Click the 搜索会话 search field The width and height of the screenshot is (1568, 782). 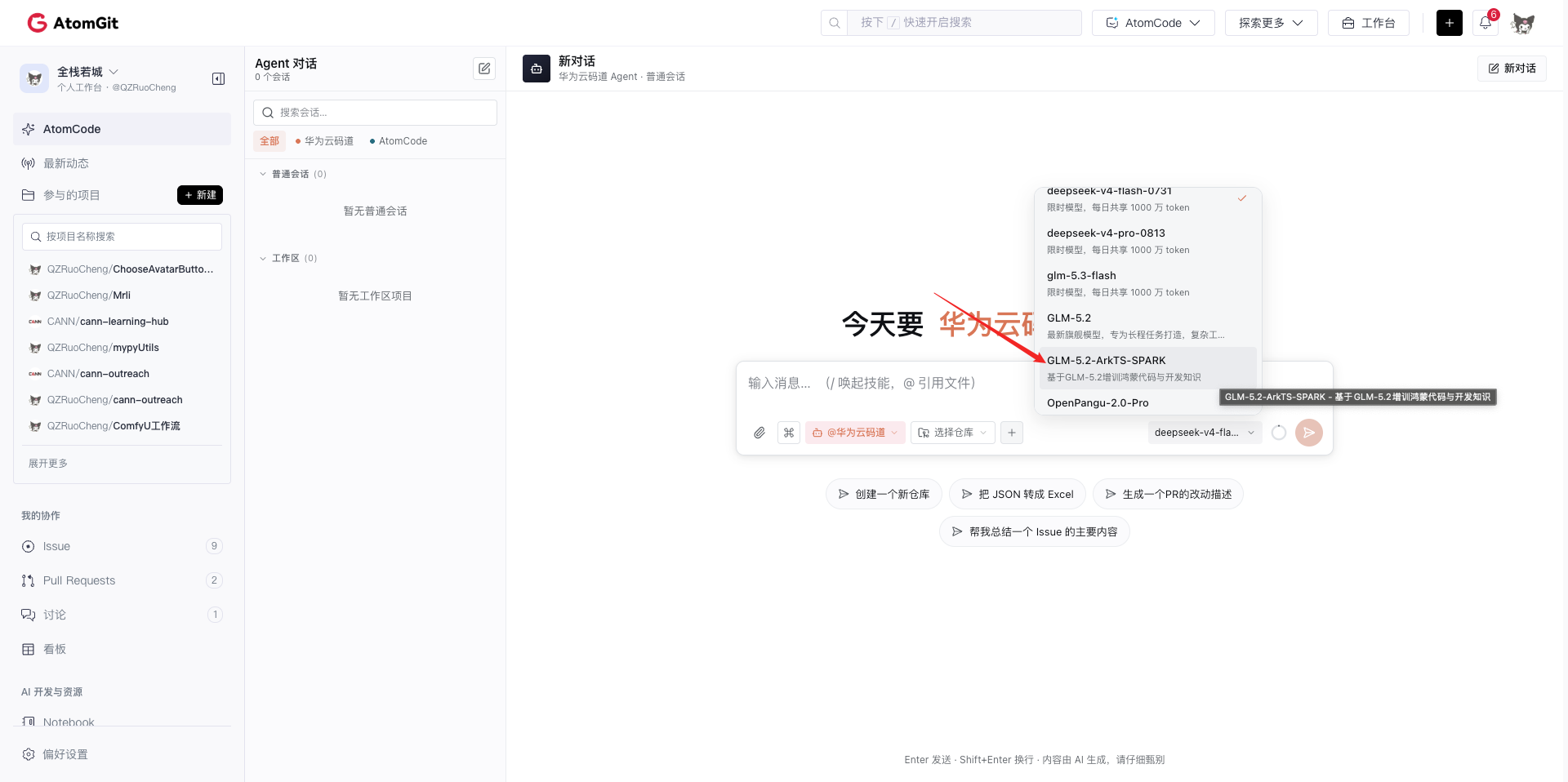click(375, 113)
